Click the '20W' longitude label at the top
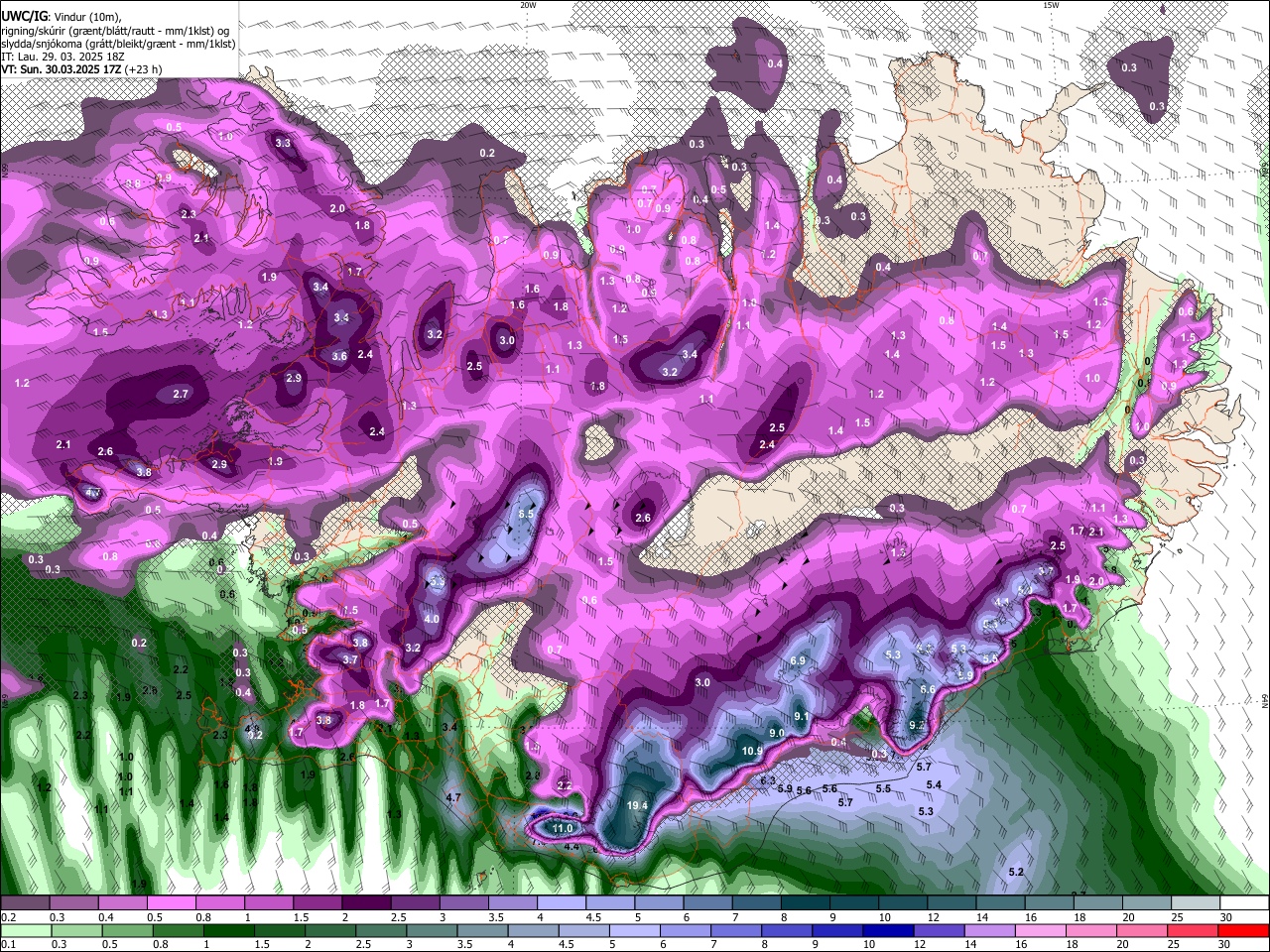This screenshot has height=952, width=1270. [528, 5]
